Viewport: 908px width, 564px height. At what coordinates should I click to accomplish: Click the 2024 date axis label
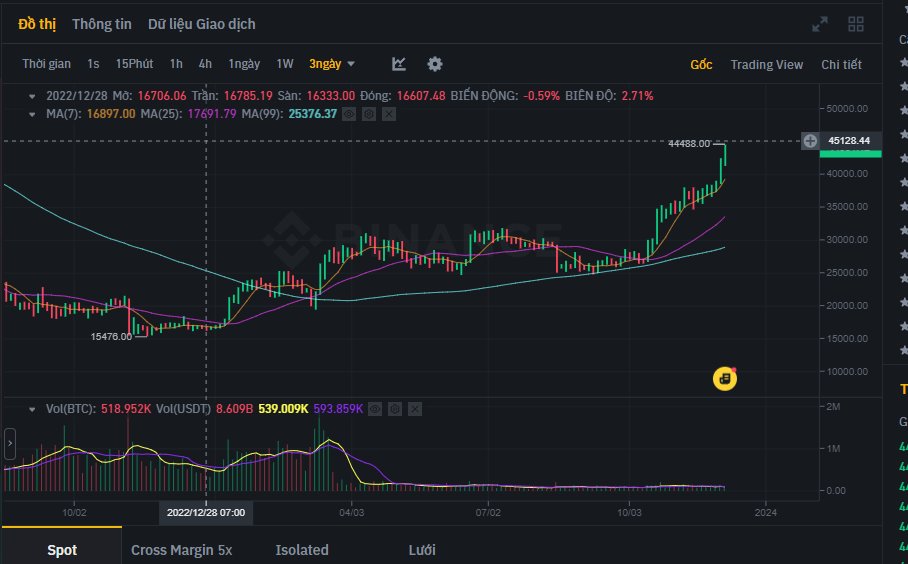coord(766,512)
